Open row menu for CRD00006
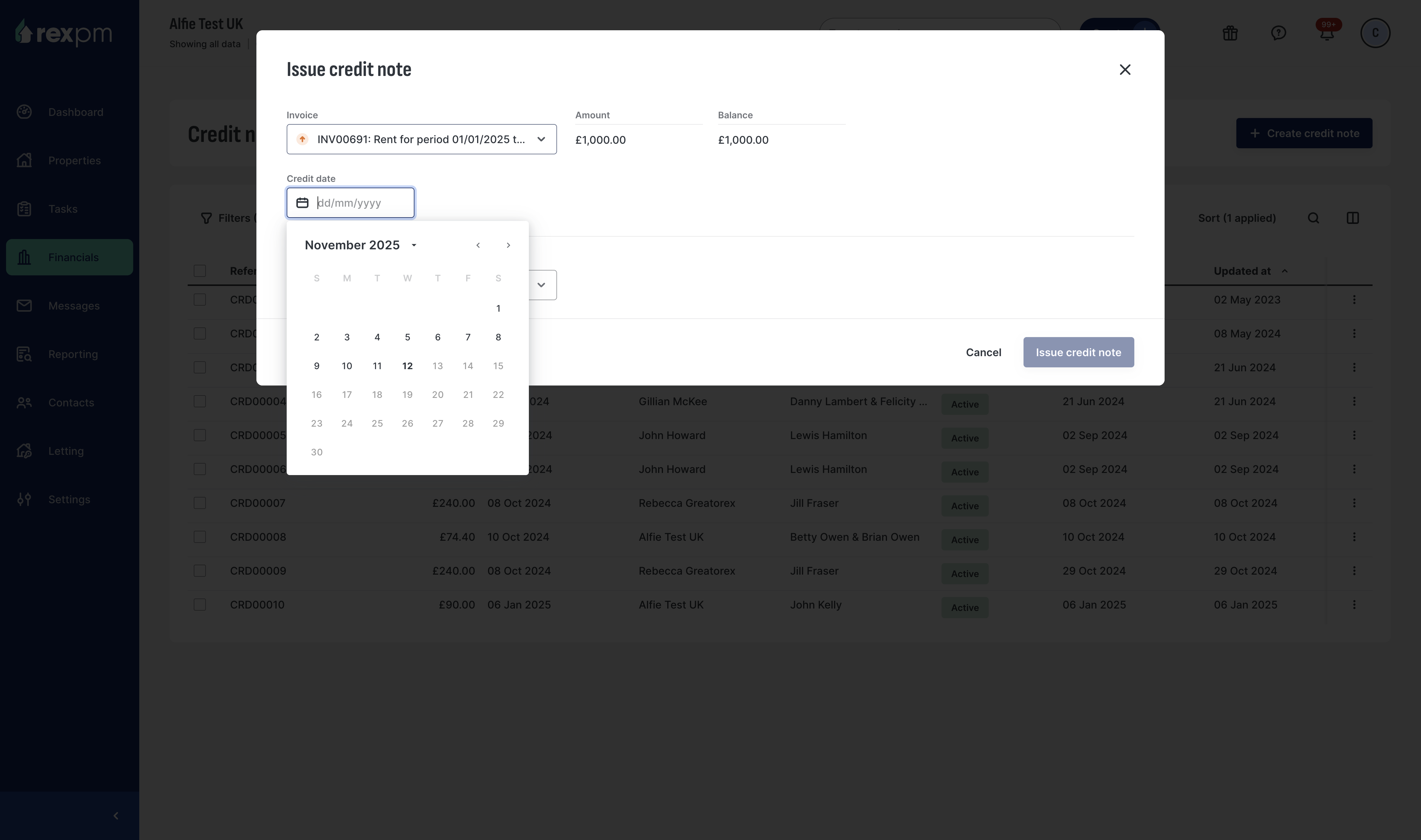The image size is (1421, 840). tap(1353, 469)
